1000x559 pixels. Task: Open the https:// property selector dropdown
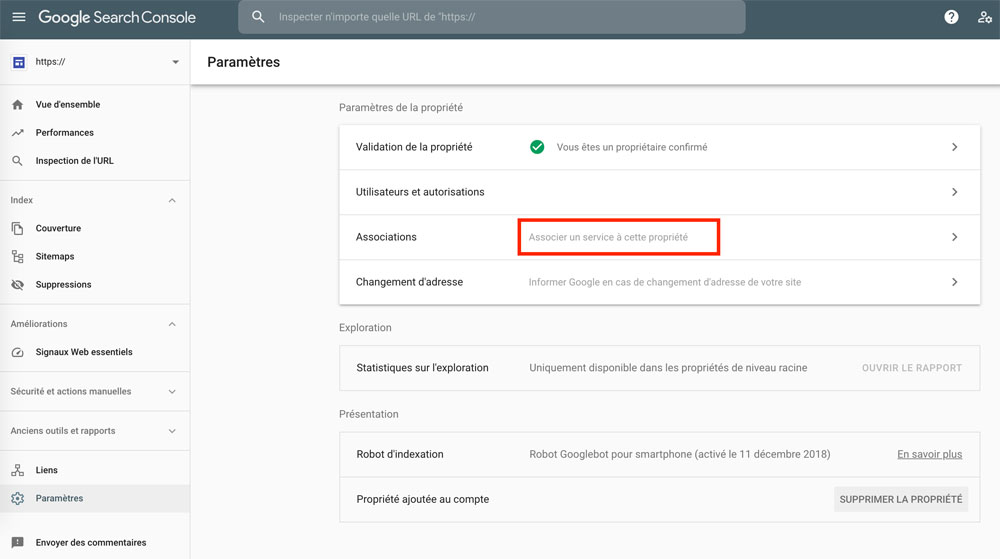pos(95,62)
